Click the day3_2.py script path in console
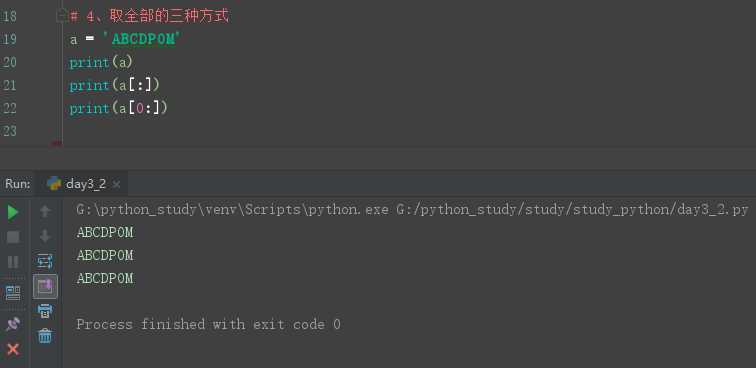 [572, 210]
